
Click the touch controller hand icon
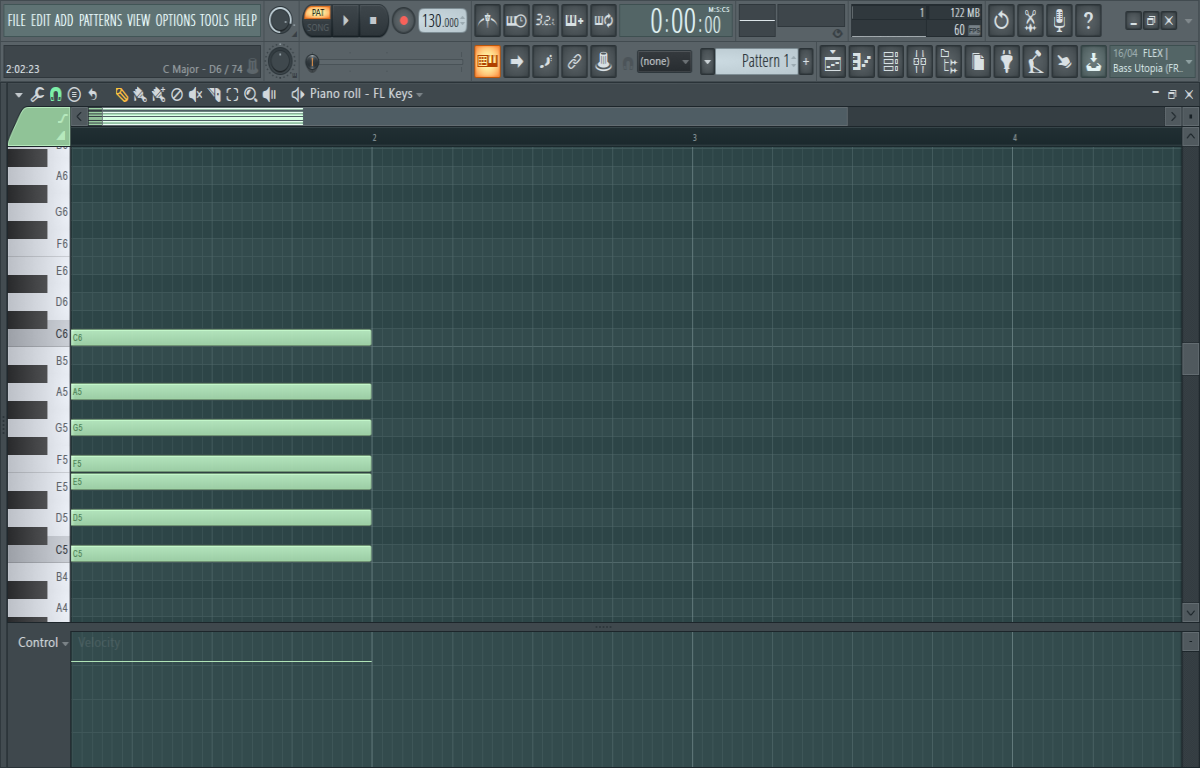click(1064, 61)
